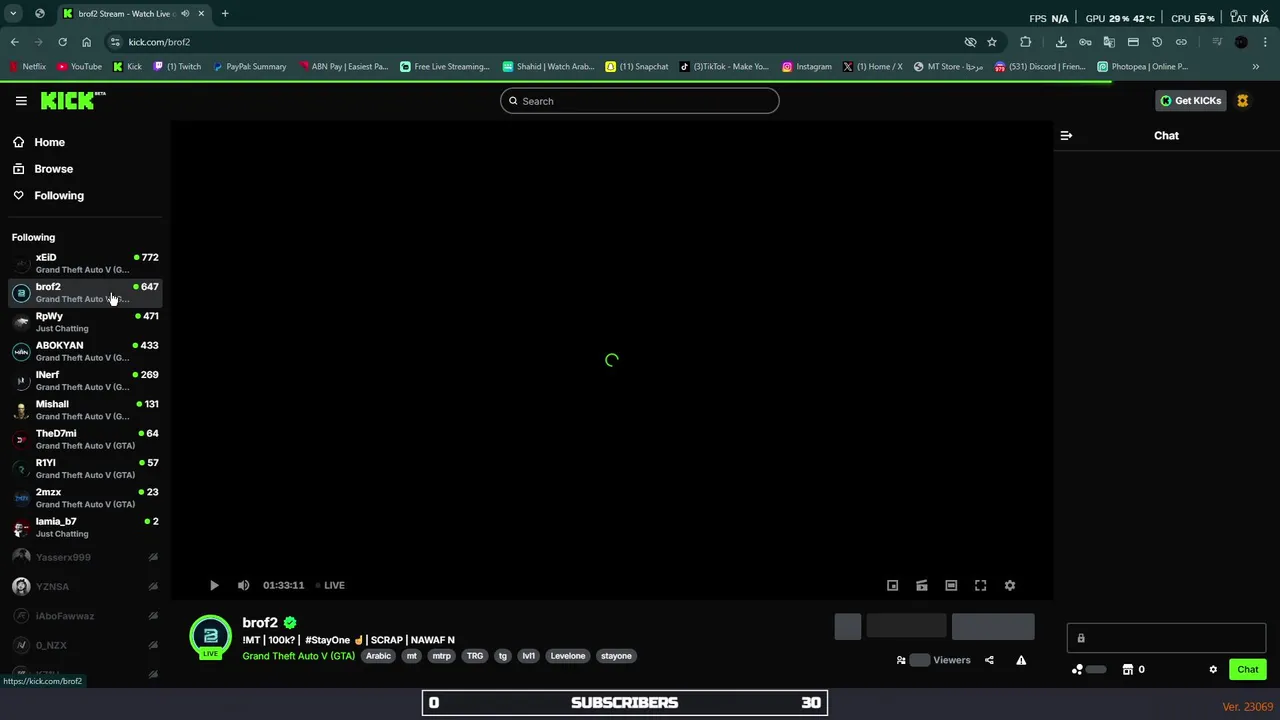Open RpWy's Just Chatting stream
The image size is (1280, 720).
[x=85, y=322]
